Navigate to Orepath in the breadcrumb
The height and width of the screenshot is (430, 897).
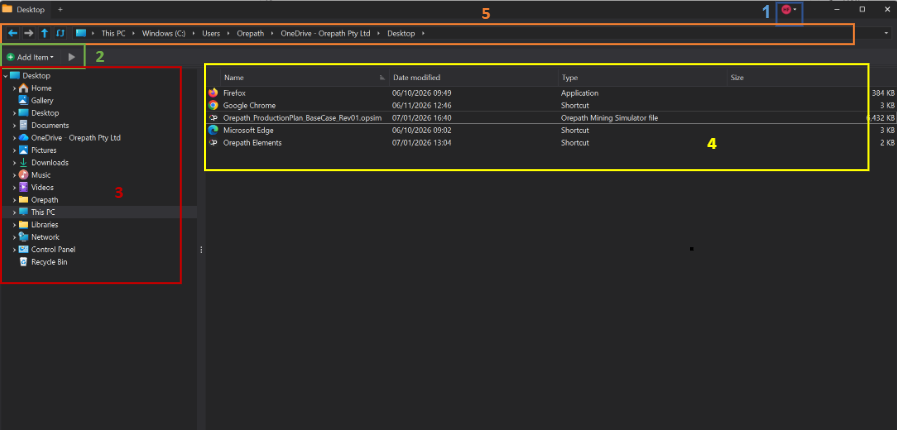click(251, 34)
